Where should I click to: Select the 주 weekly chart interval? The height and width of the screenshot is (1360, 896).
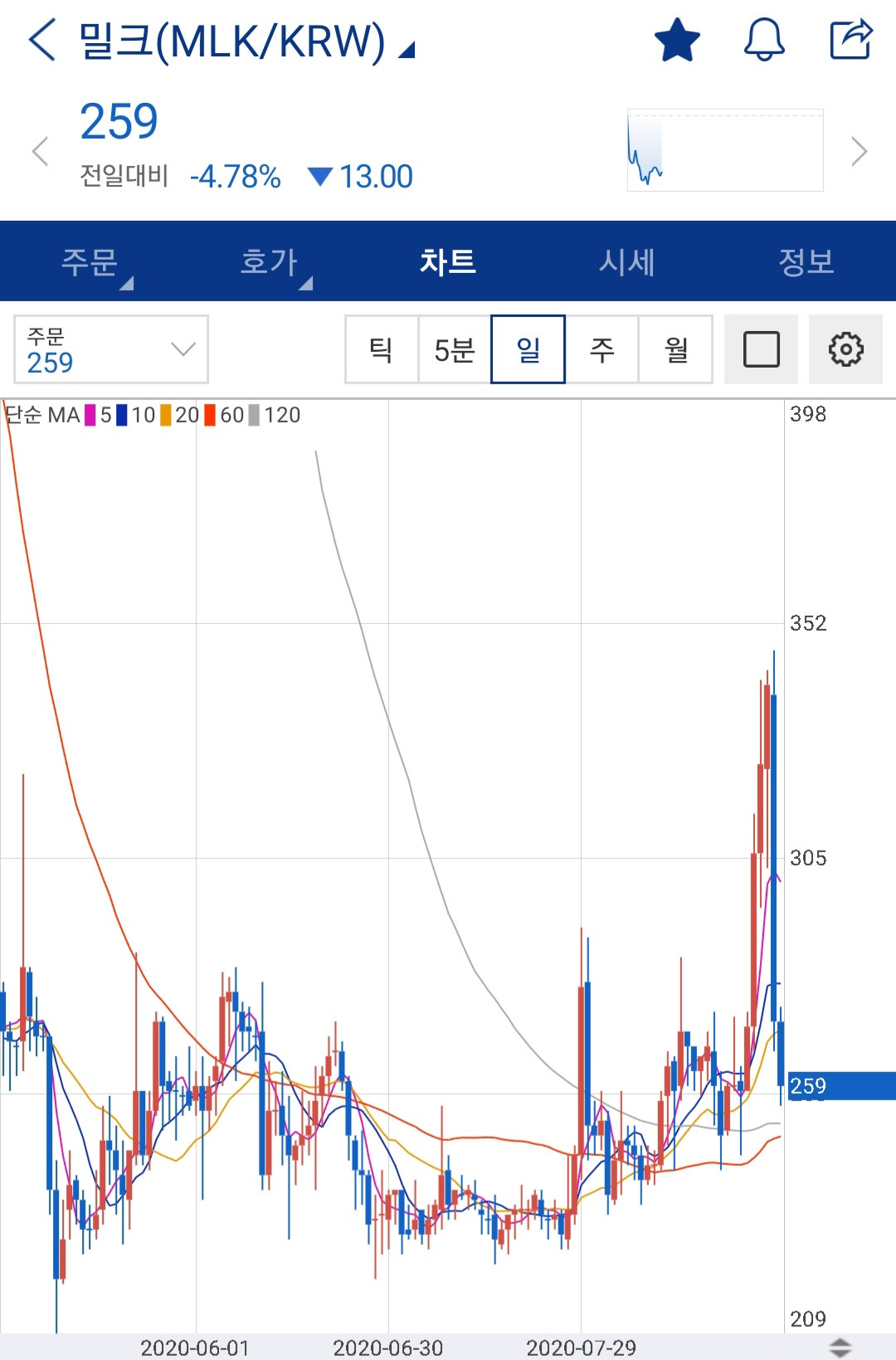[x=602, y=349]
